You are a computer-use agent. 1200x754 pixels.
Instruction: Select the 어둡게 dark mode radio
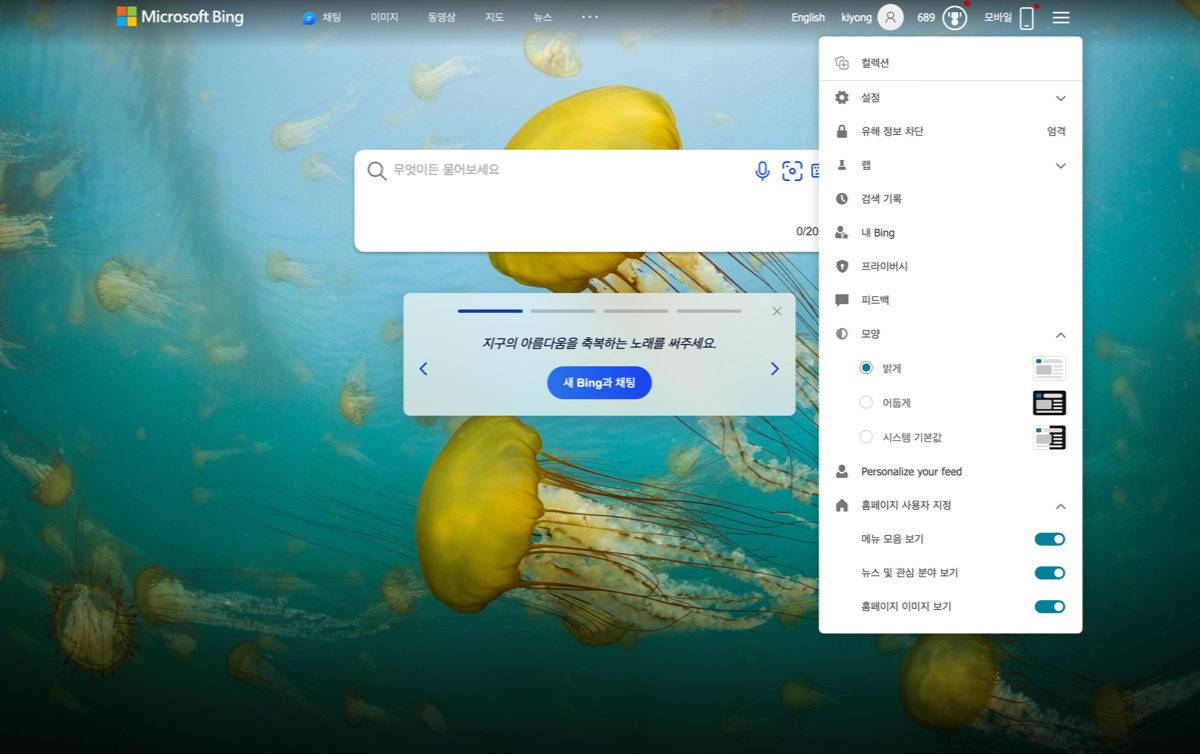click(866, 402)
